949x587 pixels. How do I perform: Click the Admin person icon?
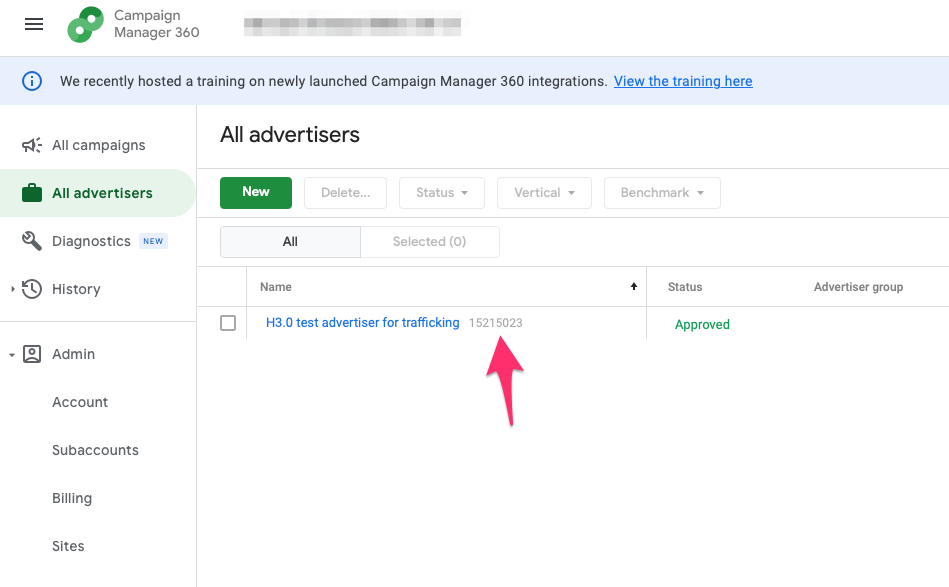coord(32,354)
